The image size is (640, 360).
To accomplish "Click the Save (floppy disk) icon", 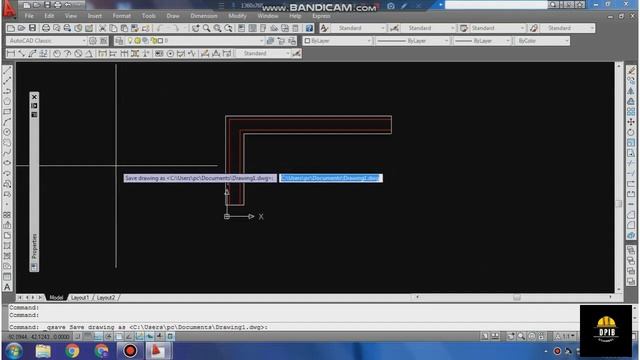I will coord(32,28).
